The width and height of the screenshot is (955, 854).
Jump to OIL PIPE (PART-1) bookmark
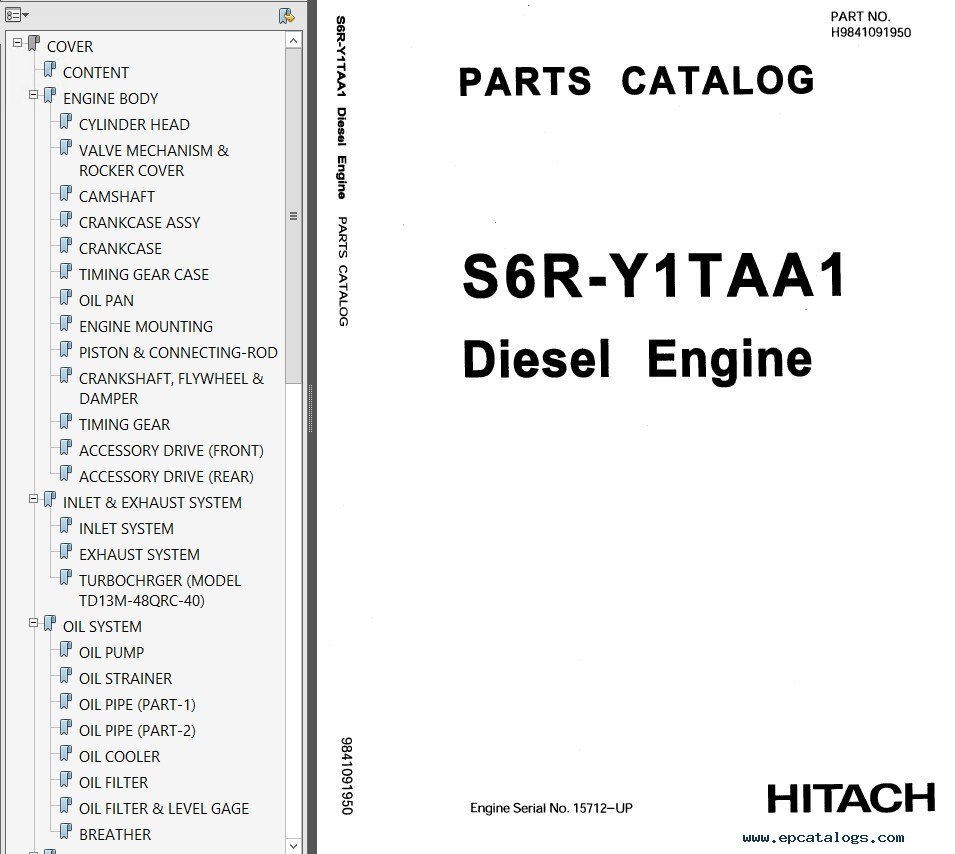[x=137, y=705]
